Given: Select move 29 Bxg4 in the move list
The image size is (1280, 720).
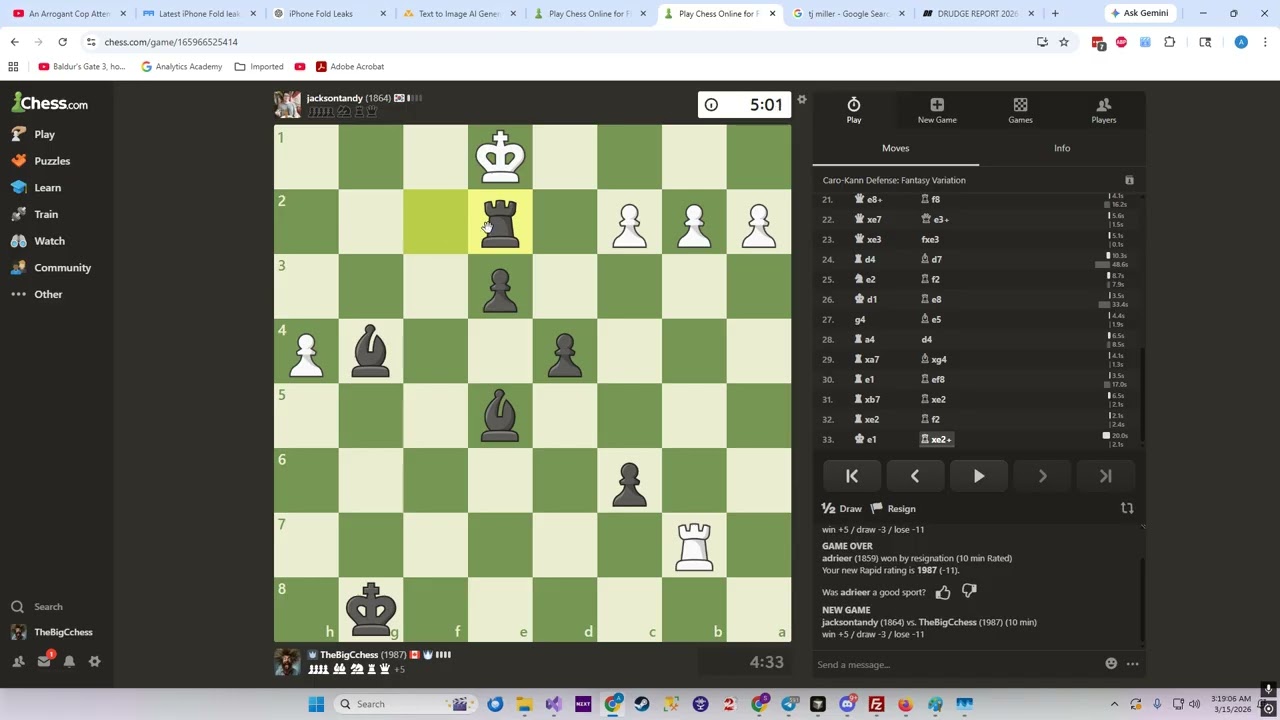Looking at the screenshot, I should (933, 360).
